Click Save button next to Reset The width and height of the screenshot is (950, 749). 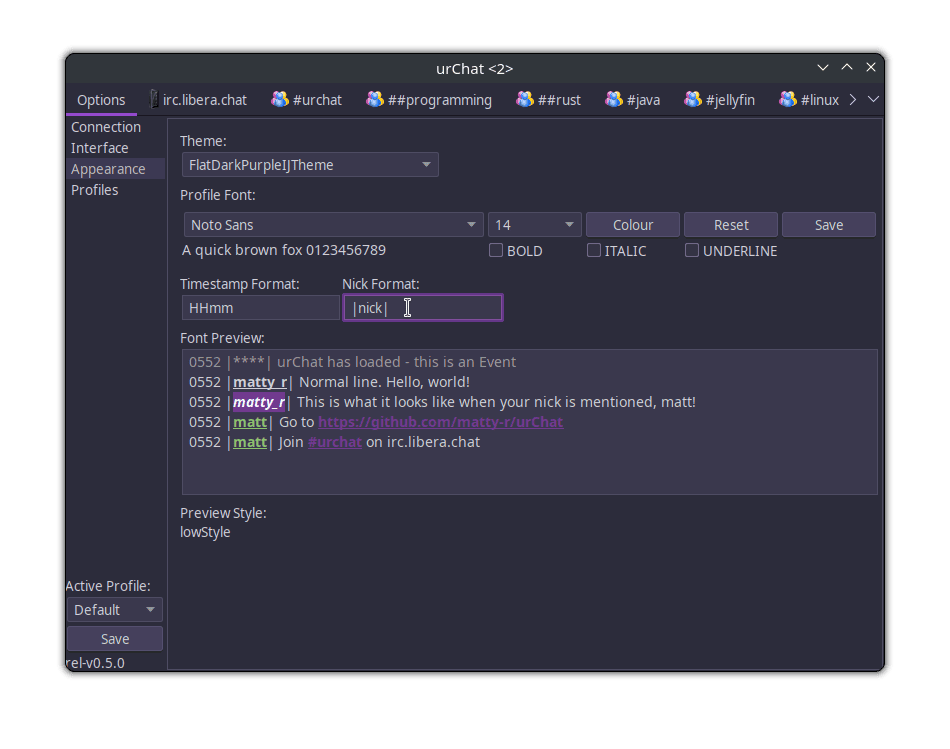[829, 225]
